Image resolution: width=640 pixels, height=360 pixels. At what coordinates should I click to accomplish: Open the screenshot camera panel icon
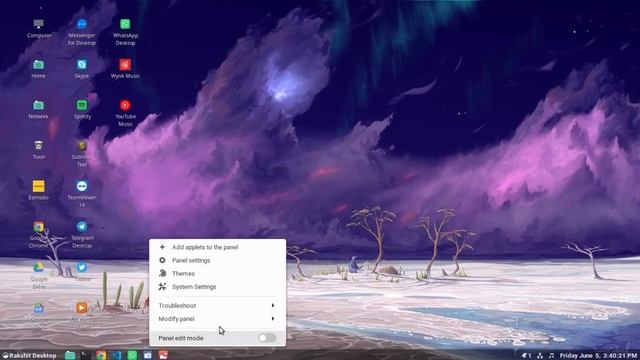point(148,356)
